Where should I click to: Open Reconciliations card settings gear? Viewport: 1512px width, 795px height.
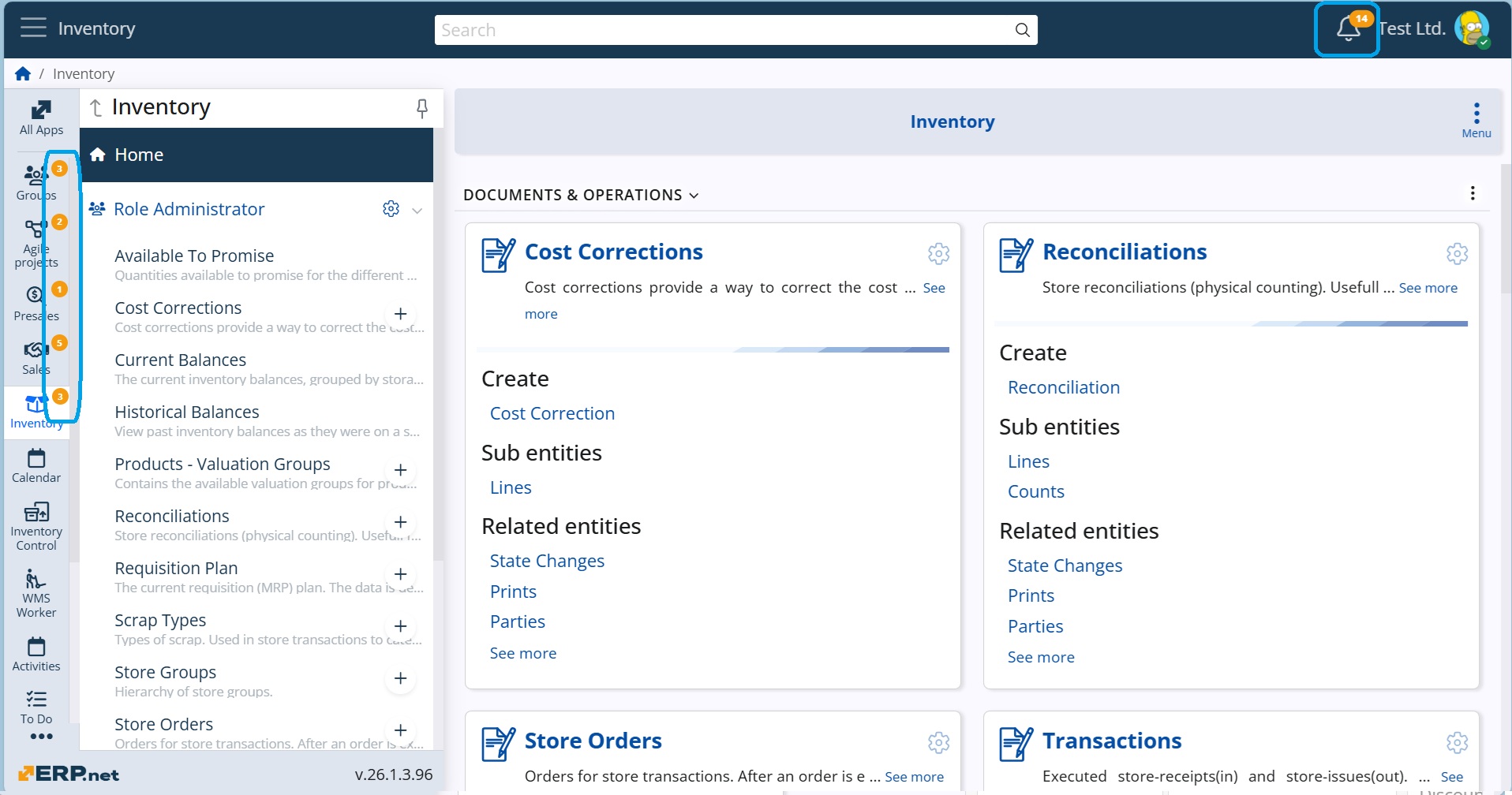(1457, 253)
